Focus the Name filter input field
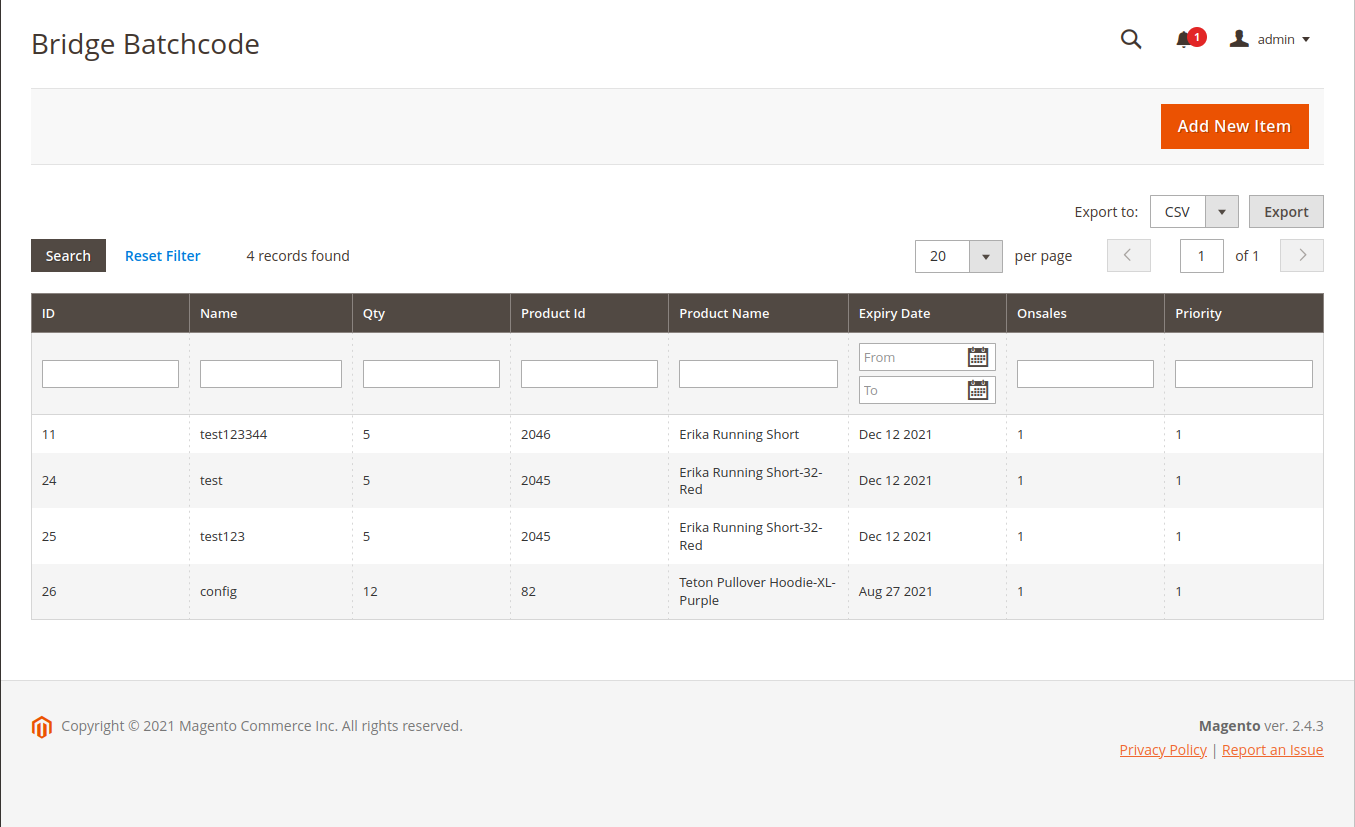This screenshot has height=827, width=1355. pos(270,374)
